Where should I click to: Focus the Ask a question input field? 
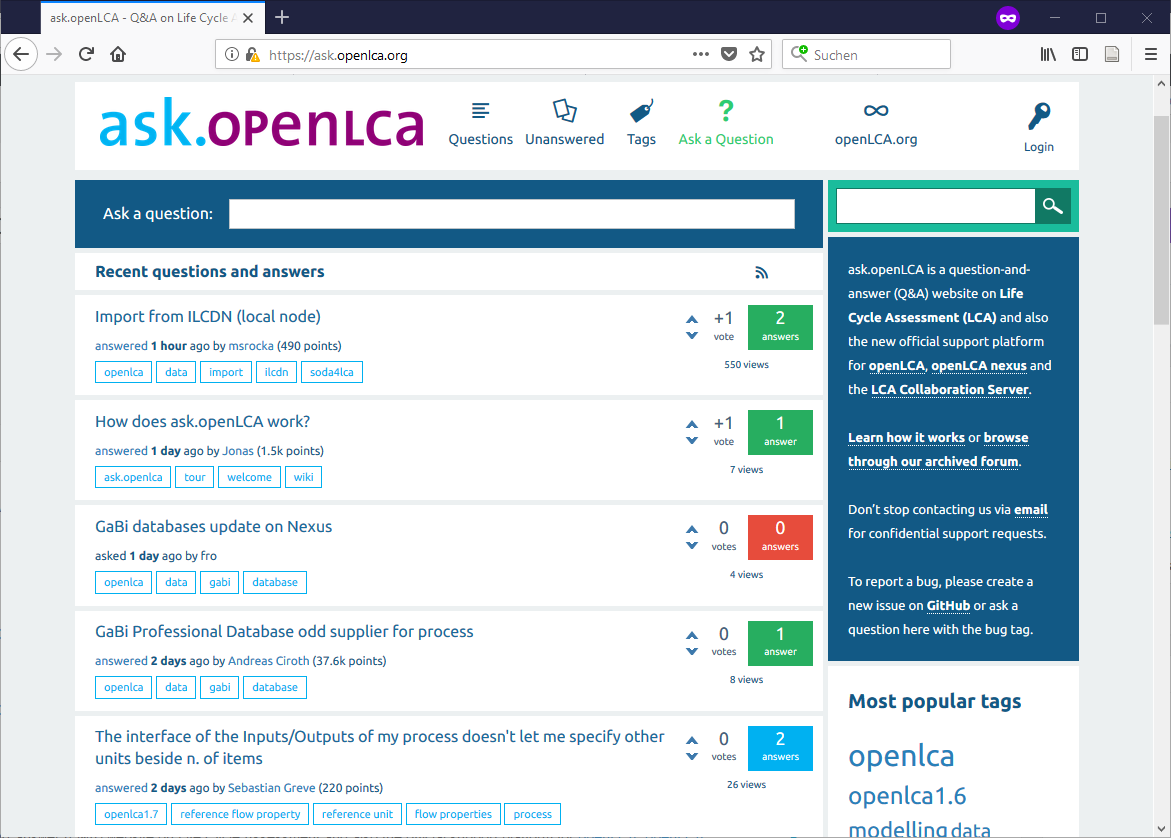point(511,214)
